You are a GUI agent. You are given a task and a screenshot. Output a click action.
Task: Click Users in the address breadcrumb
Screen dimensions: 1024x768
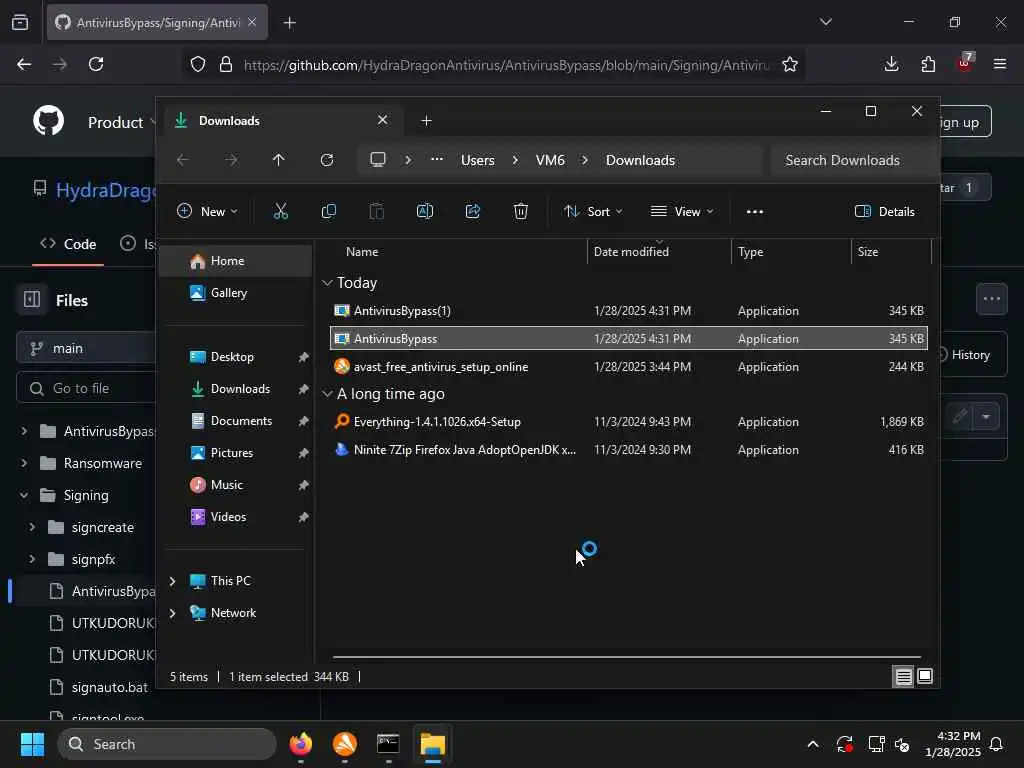pos(477,160)
